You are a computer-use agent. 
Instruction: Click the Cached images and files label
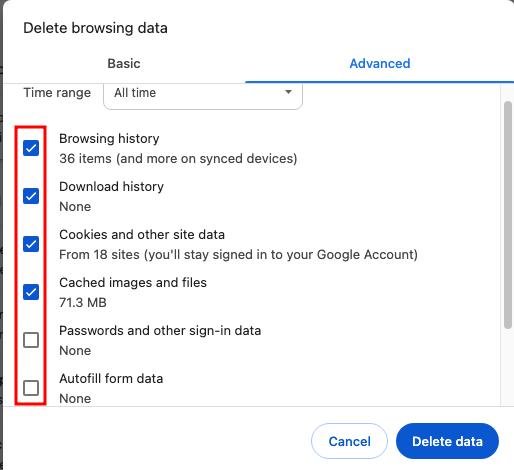pos(133,282)
